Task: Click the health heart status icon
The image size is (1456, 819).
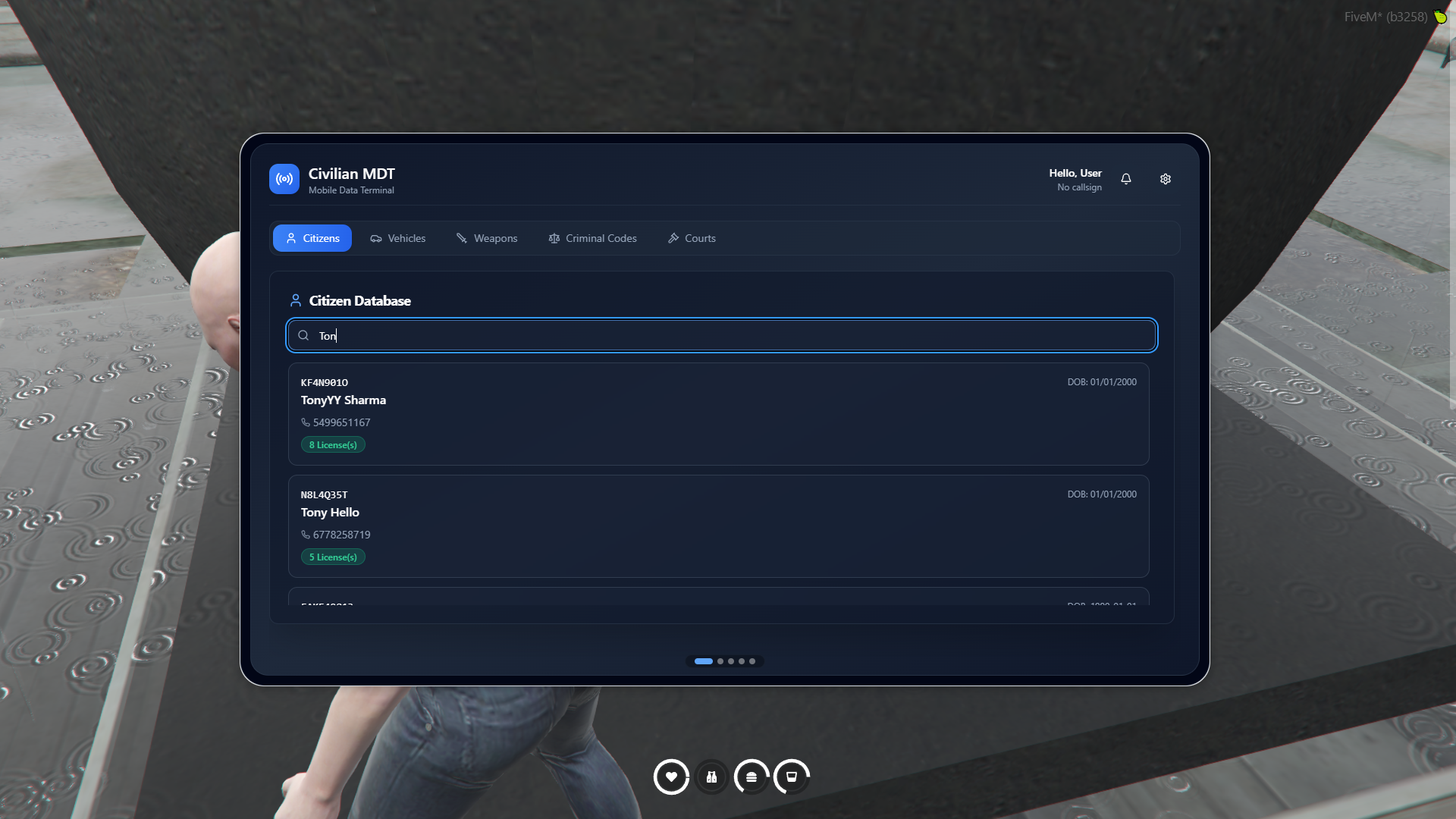Action: [671, 777]
